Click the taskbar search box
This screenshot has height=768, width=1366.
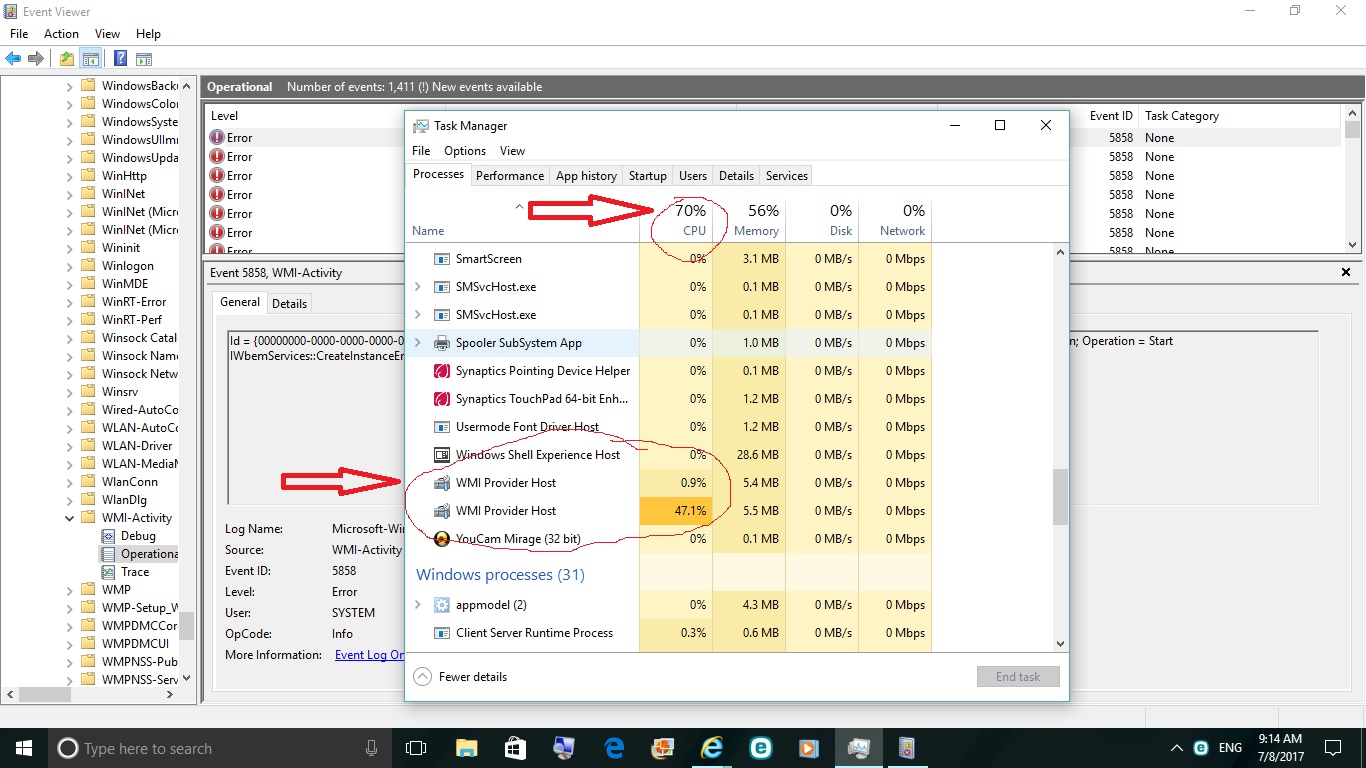click(221, 748)
